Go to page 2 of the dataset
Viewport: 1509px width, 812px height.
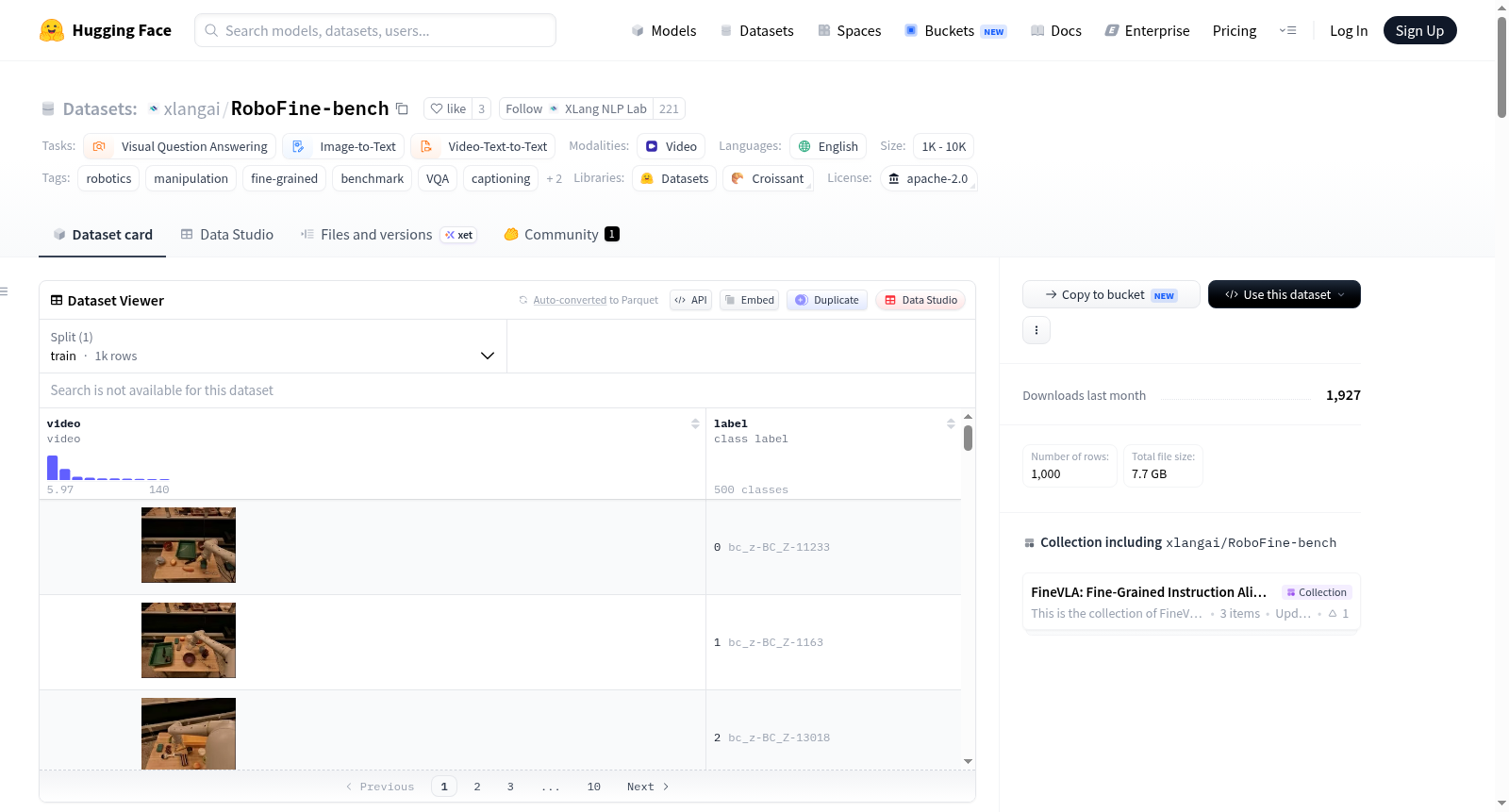coord(477,787)
